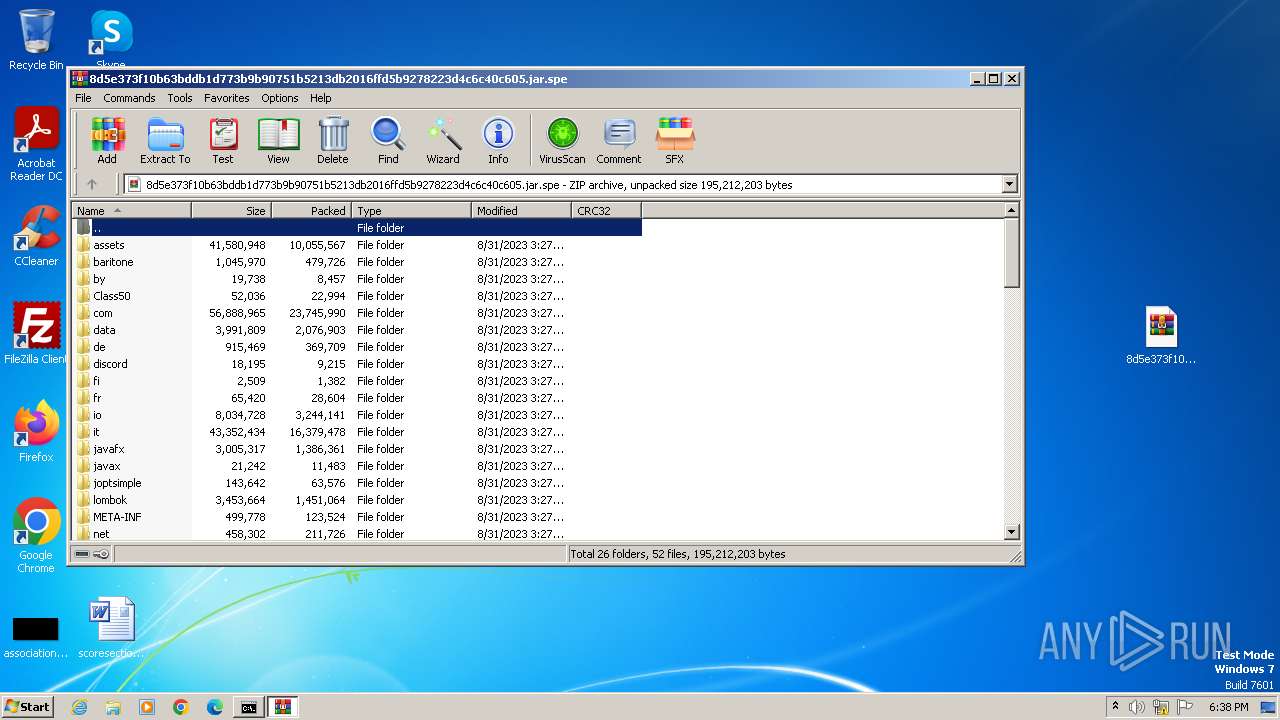Show hidden tray icons arrow
The height and width of the screenshot is (720, 1280).
pyautogui.click(x=1115, y=707)
